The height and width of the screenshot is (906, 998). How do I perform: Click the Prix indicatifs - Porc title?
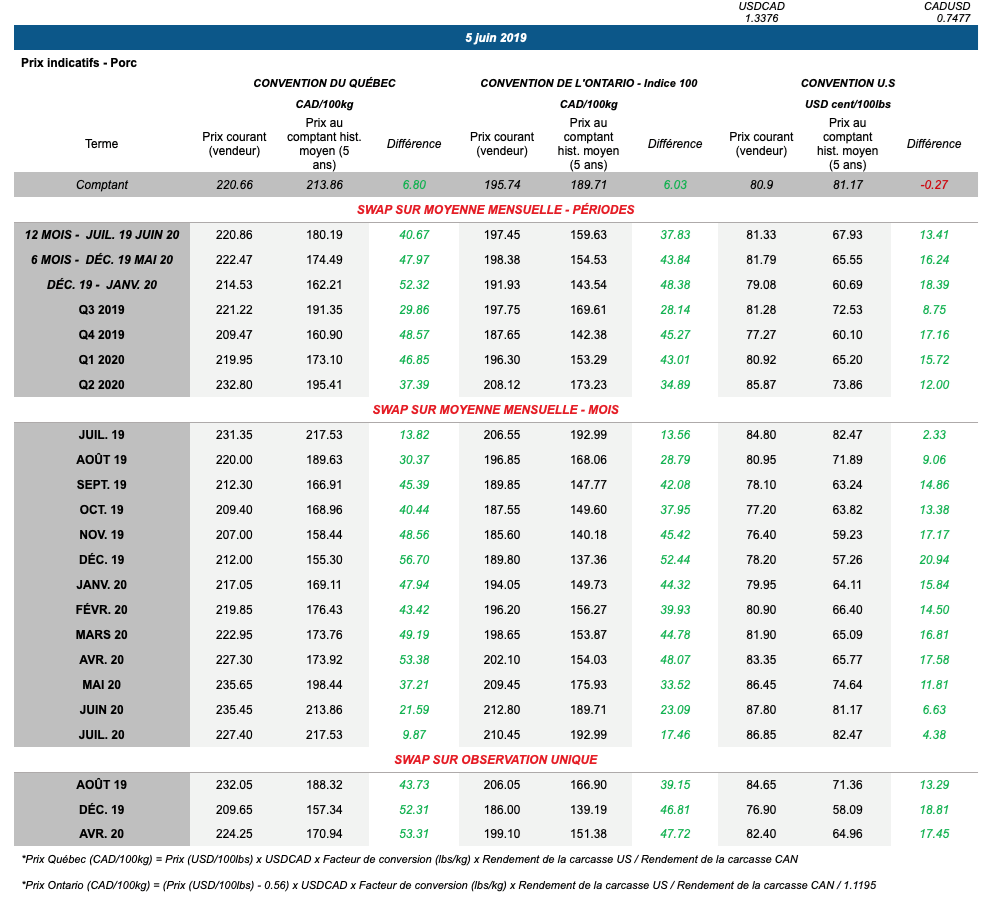point(79,63)
